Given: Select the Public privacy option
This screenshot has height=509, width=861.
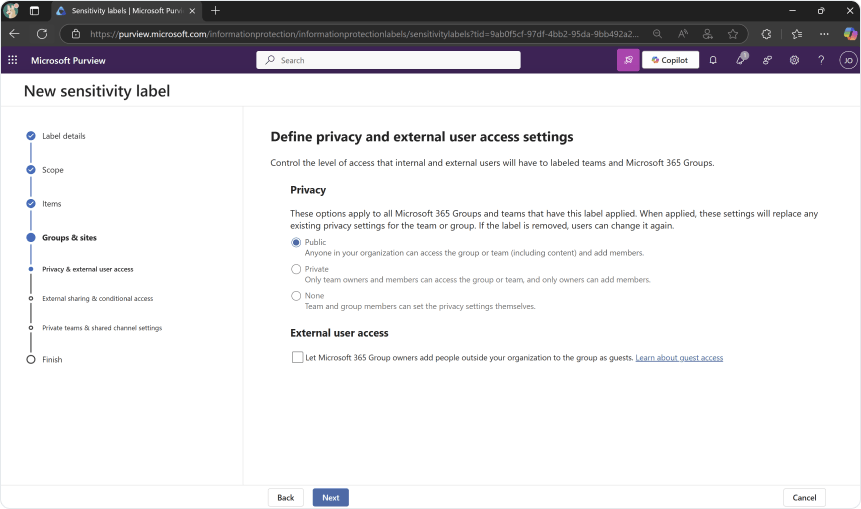Looking at the screenshot, I should coord(296,242).
